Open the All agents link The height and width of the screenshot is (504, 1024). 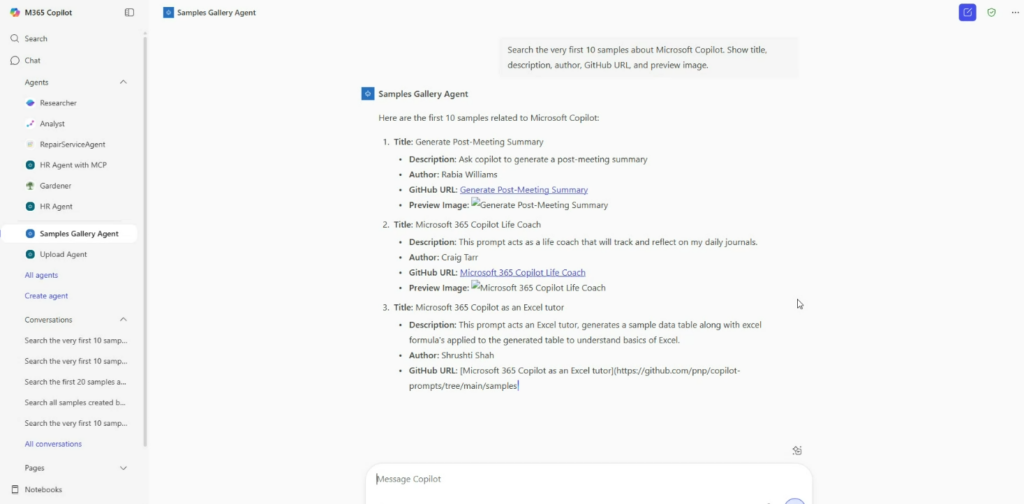coord(41,276)
